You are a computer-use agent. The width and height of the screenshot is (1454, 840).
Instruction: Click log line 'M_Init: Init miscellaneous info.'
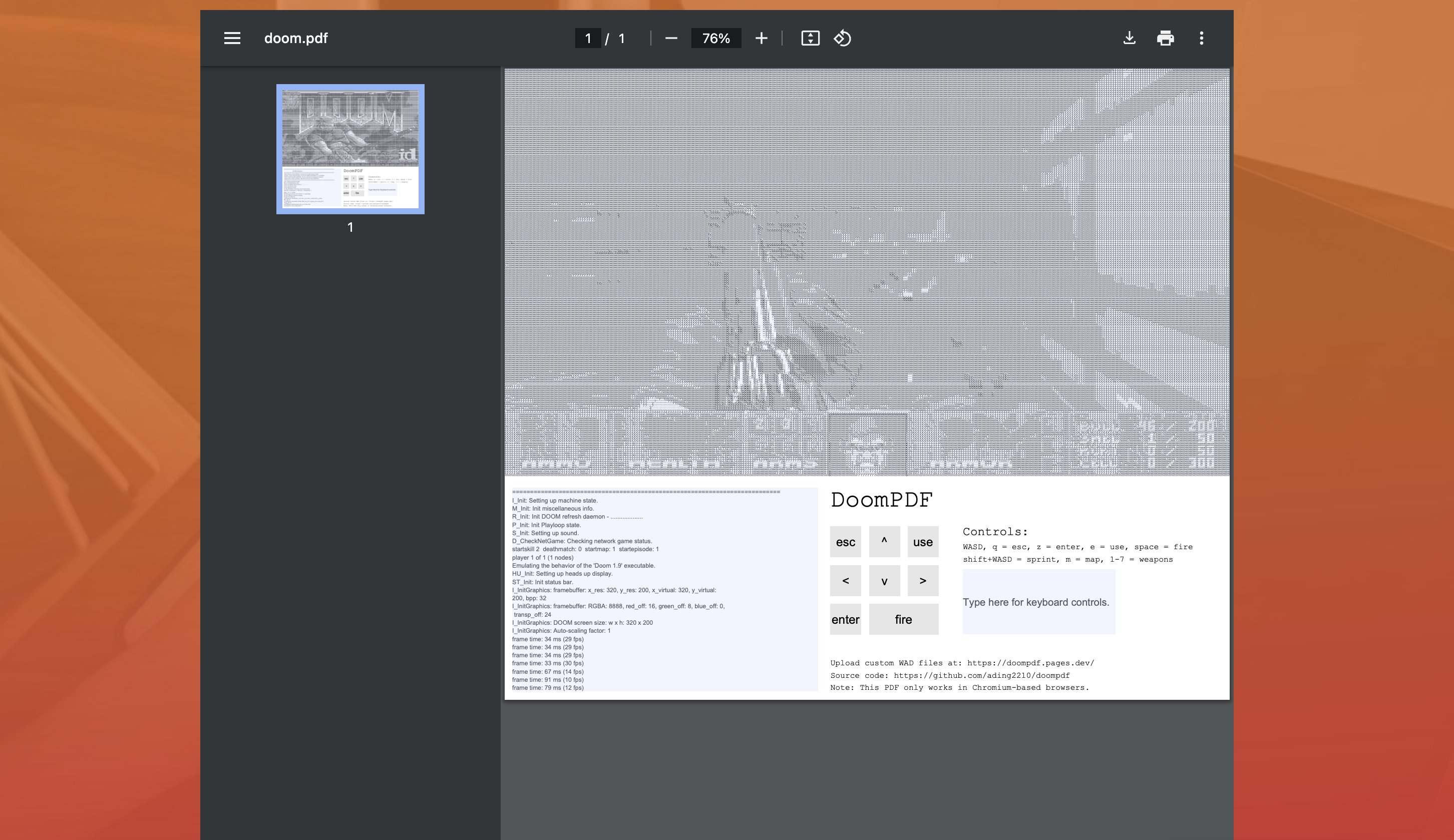[553, 508]
